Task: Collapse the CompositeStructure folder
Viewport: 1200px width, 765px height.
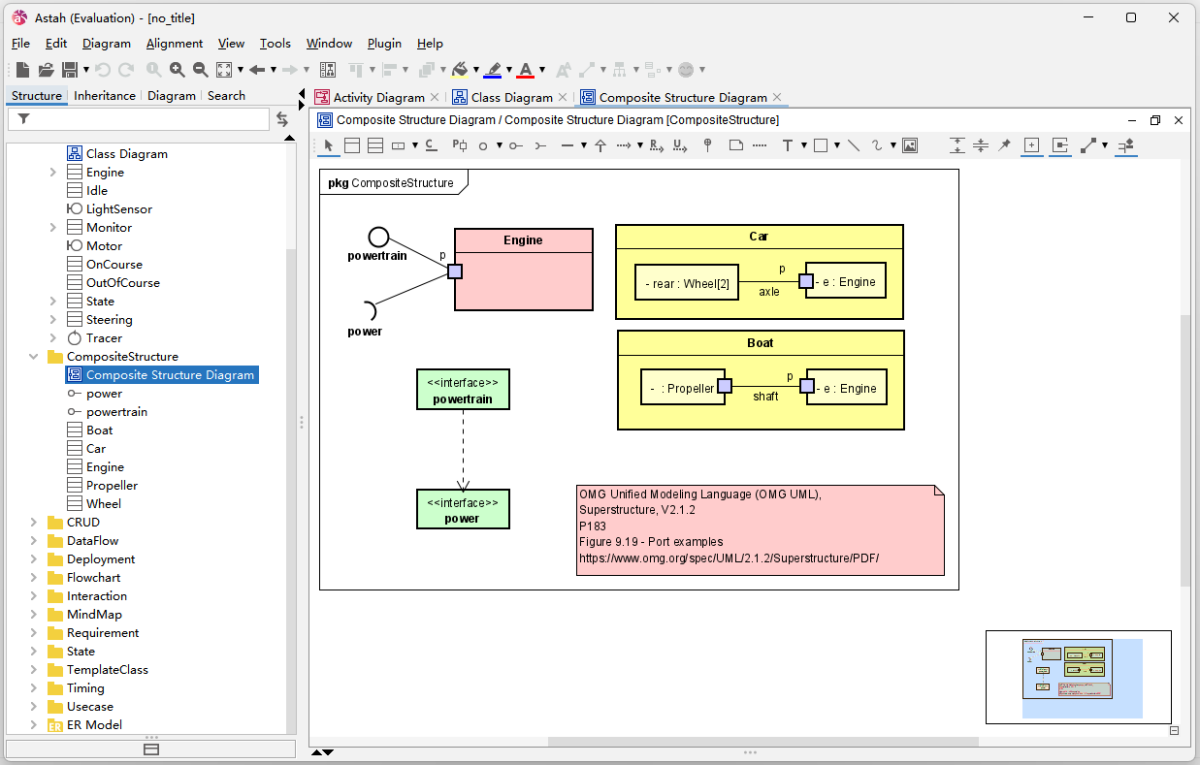Action: coord(33,357)
